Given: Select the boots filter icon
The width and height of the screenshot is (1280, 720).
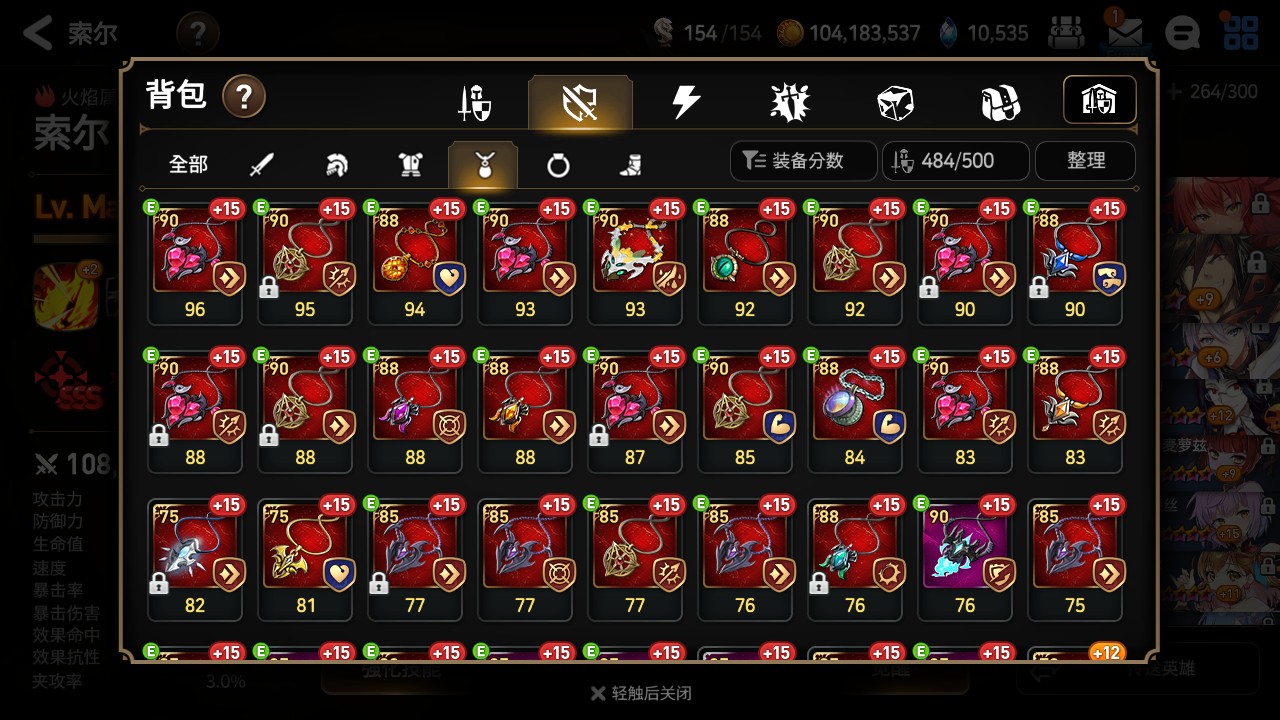Looking at the screenshot, I should 631,165.
